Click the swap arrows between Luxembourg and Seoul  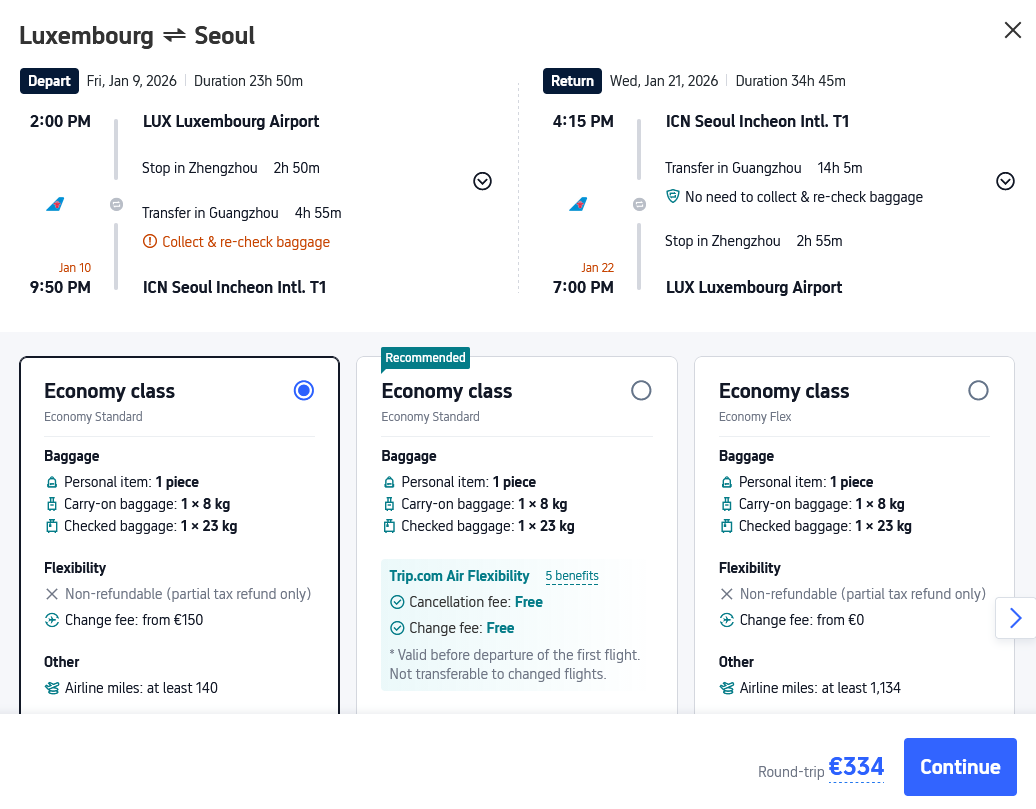pos(175,36)
